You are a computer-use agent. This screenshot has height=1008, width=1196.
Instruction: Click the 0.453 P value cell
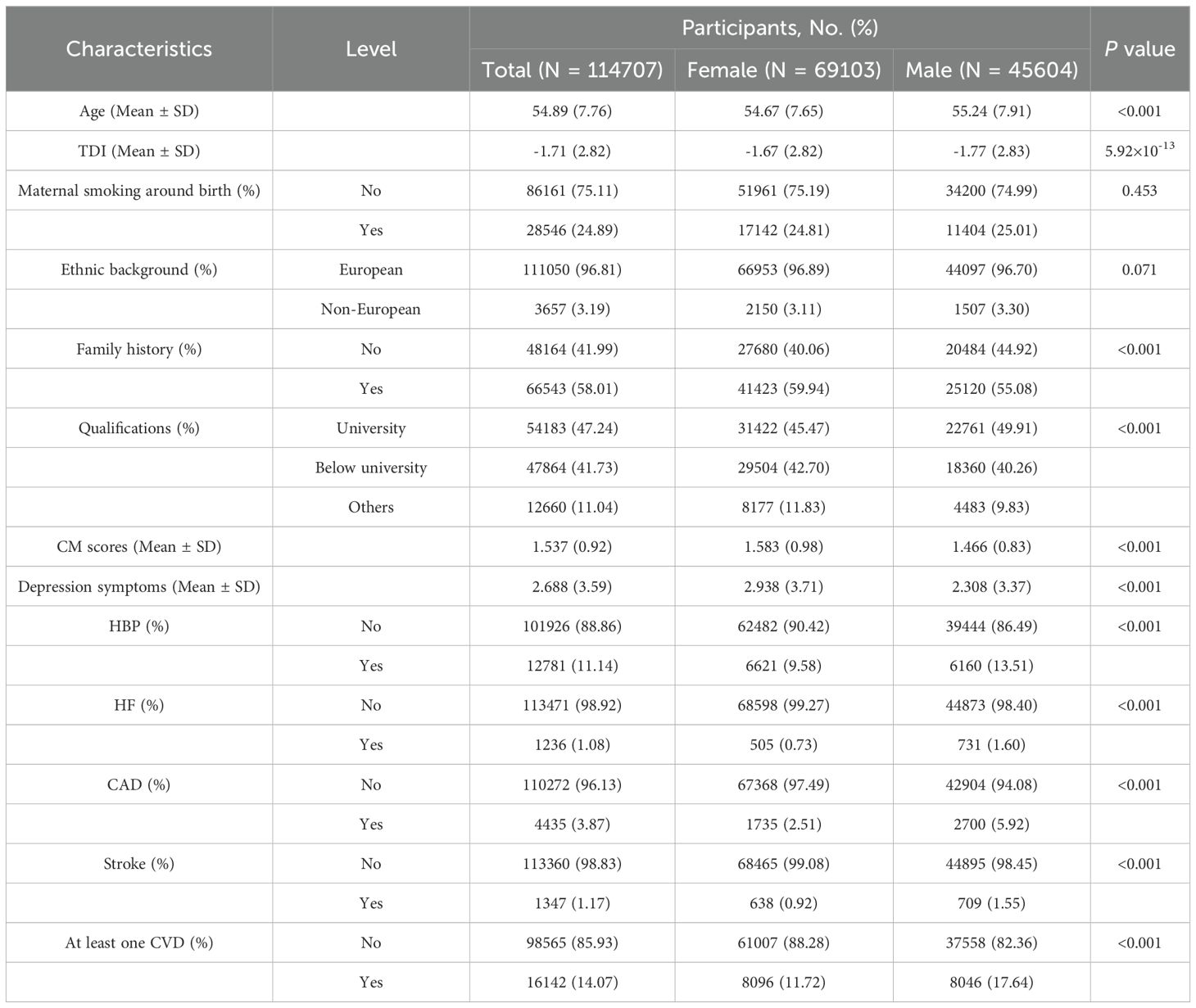point(1139,191)
